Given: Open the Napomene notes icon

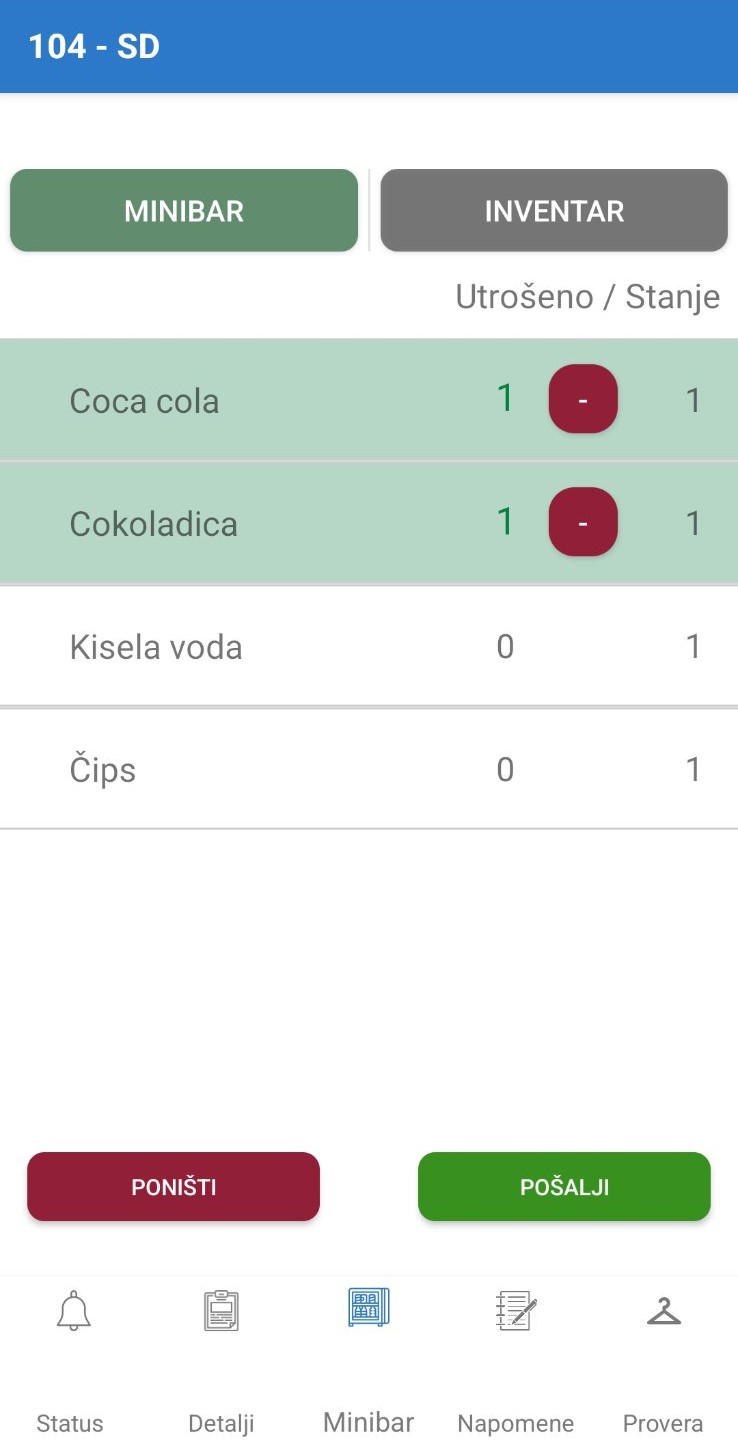Looking at the screenshot, I should click(516, 1310).
